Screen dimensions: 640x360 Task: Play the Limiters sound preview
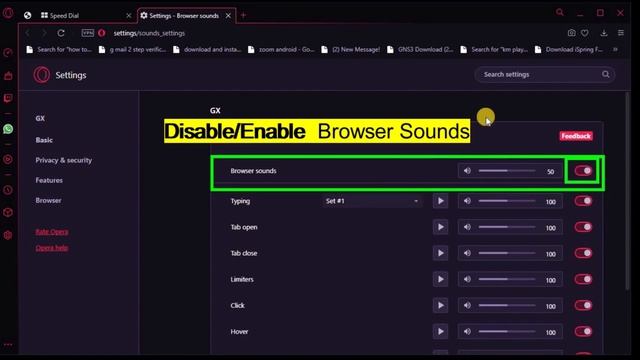coord(440,279)
